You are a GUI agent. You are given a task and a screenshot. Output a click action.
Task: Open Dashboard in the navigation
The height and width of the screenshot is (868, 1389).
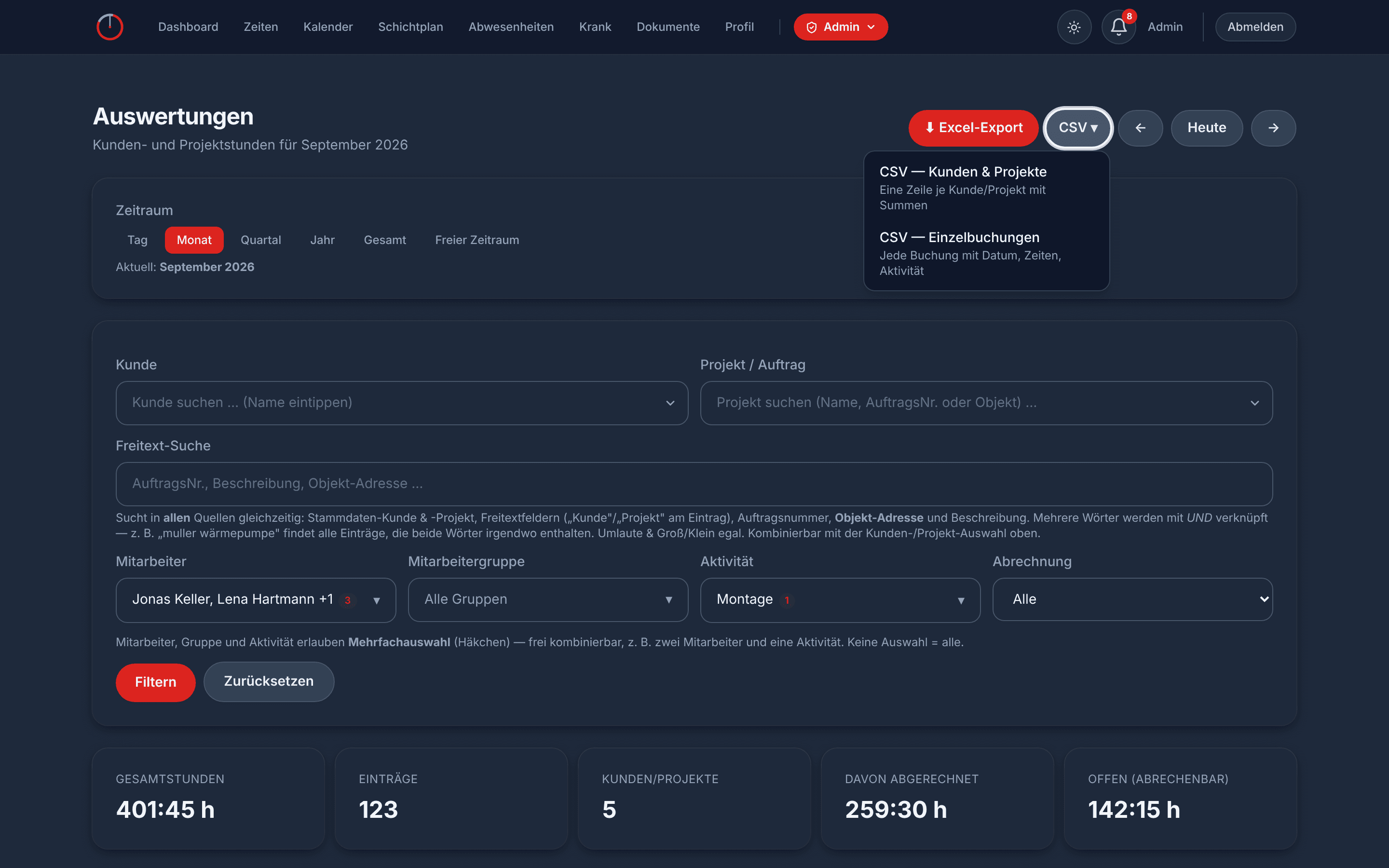188,27
